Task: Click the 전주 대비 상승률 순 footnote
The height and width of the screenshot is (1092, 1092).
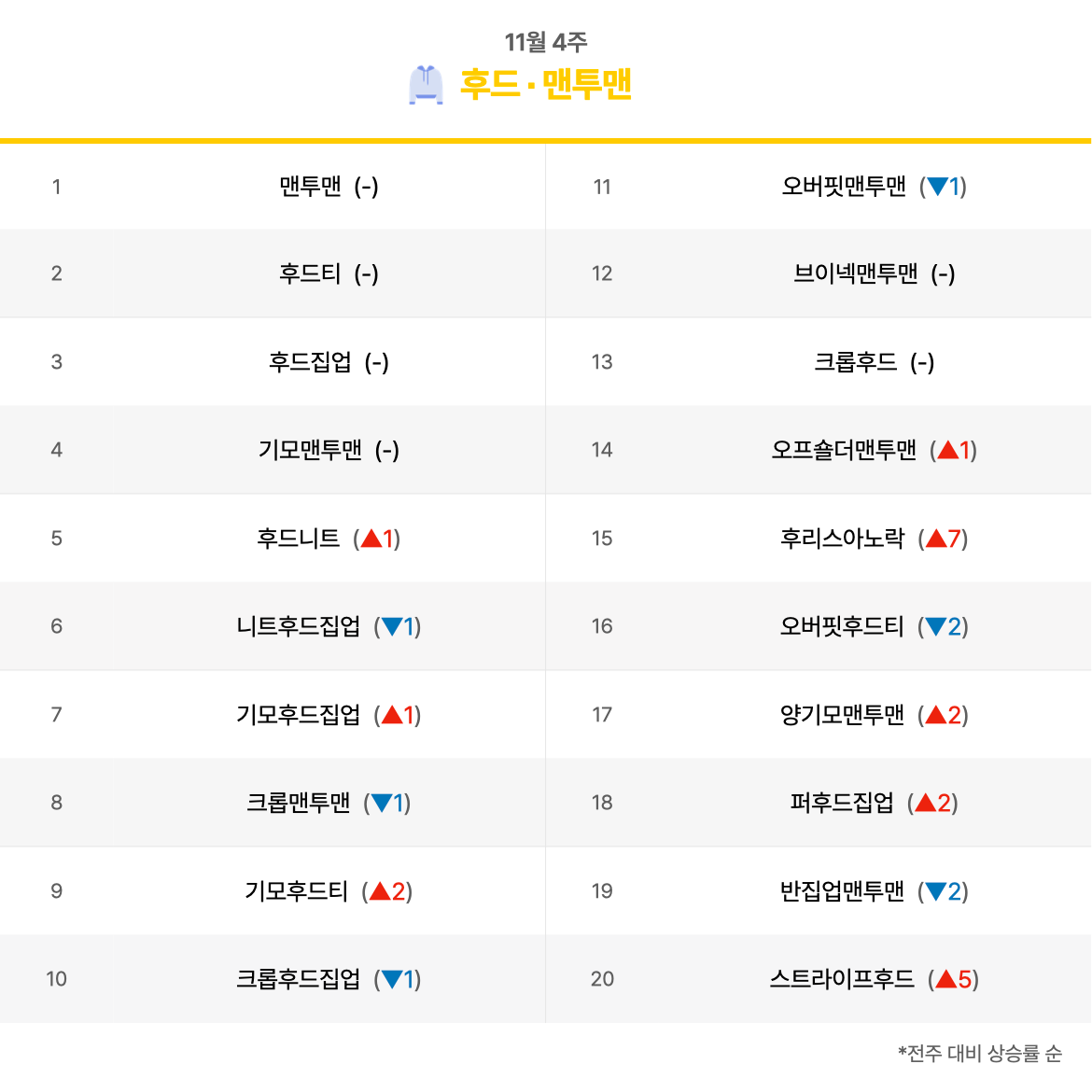Action: (980, 1054)
